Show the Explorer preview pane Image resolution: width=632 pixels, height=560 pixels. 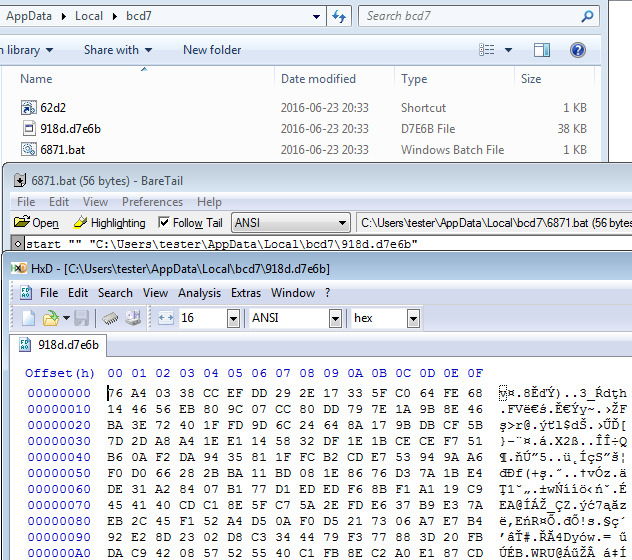[x=541, y=50]
